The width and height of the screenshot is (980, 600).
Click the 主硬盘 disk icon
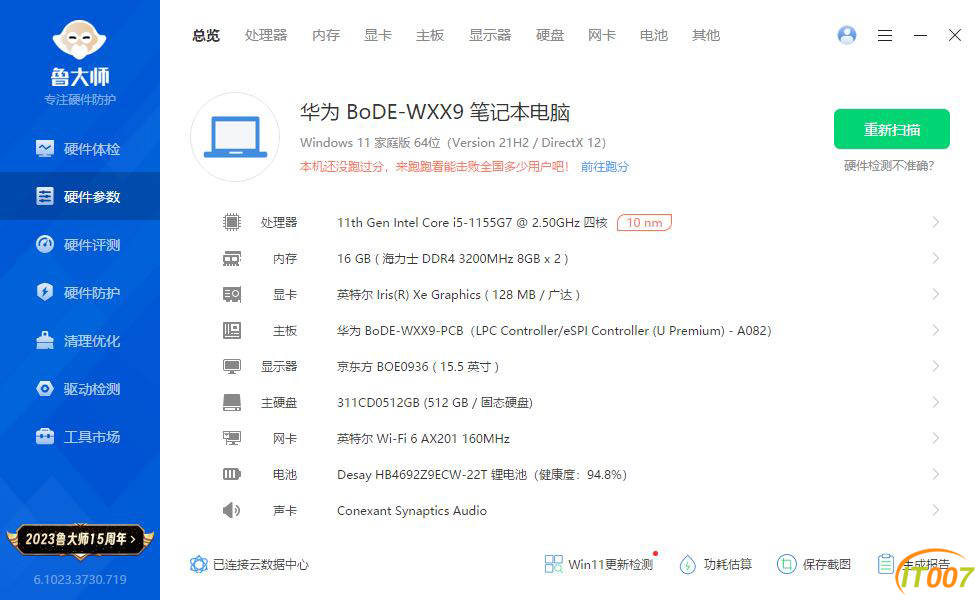point(232,402)
